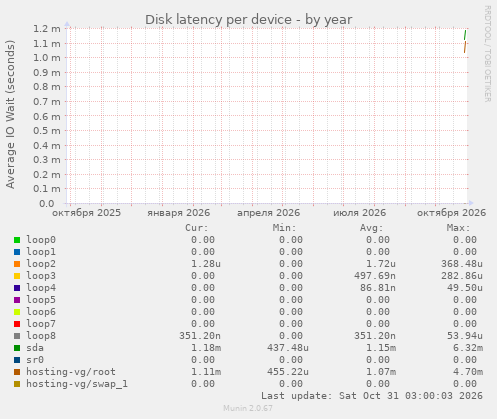Screen dimensions: 497x419
Task: Select the 'loop6' legend label
Action: (x=41, y=312)
